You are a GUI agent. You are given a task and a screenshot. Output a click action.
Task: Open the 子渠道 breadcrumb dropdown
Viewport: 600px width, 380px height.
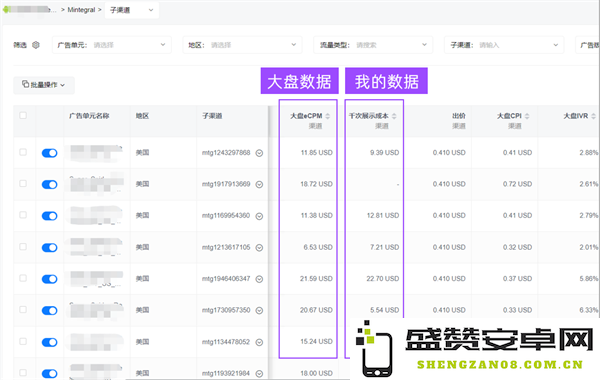coord(132,10)
